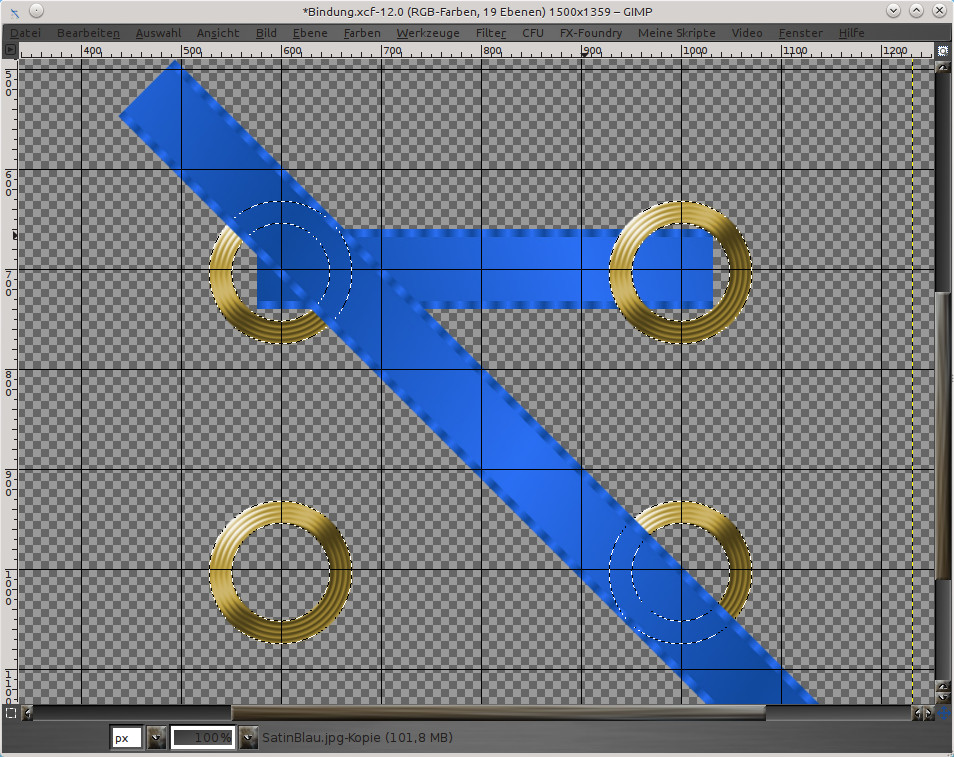Click the zoom-on-resize icon above vertical scrollbar

click(942, 50)
